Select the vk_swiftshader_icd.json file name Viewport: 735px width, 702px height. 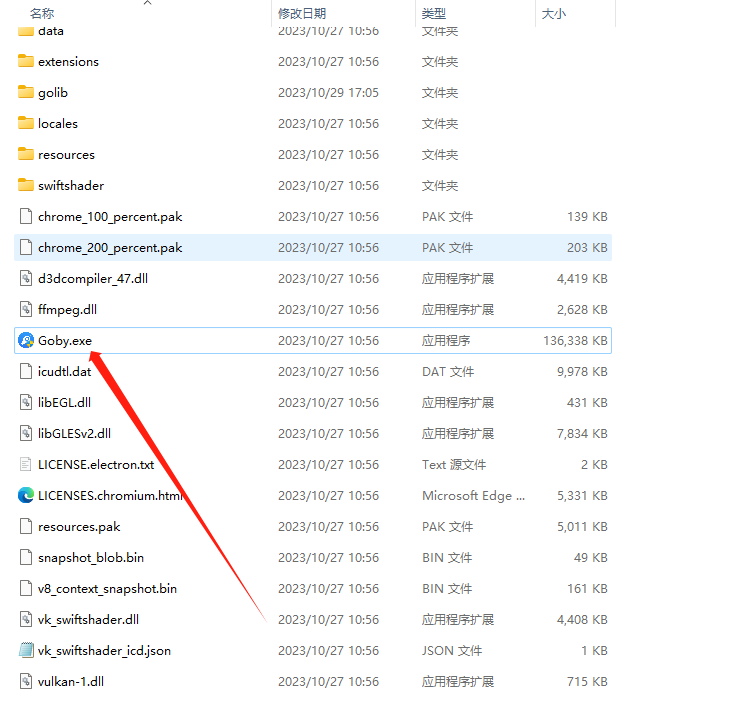point(104,650)
